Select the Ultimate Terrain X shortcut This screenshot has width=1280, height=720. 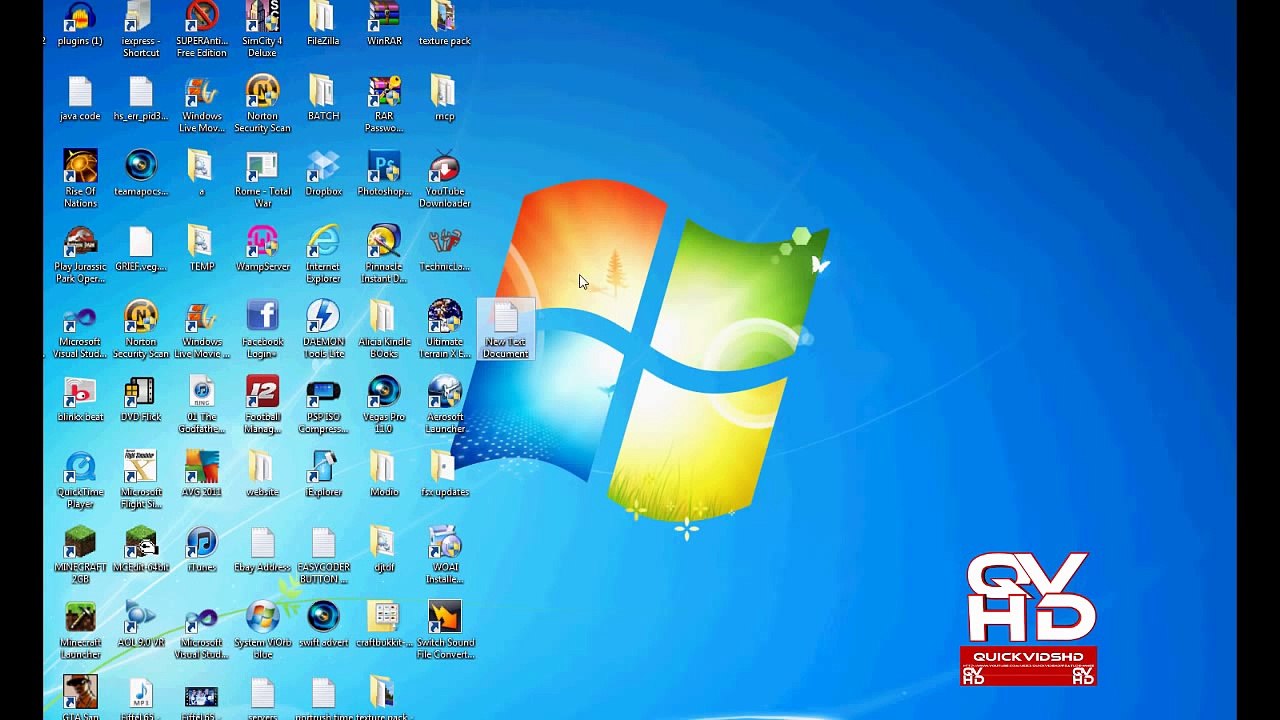(x=445, y=329)
